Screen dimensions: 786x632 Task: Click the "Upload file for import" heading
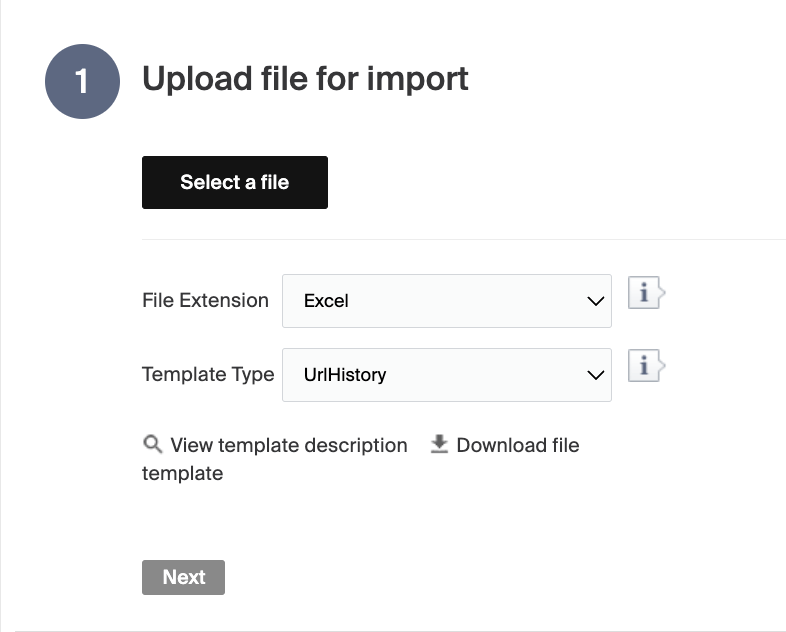[x=305, y=79]
